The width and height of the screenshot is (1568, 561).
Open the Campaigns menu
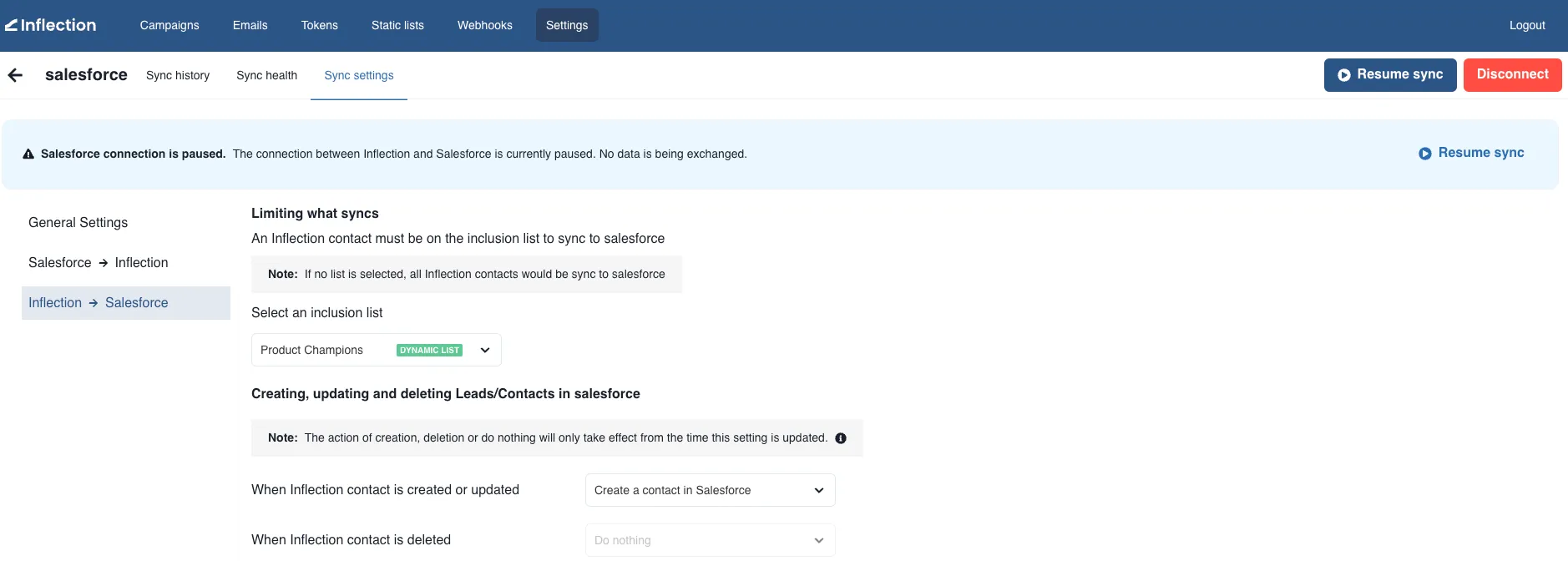click(169, 25)
